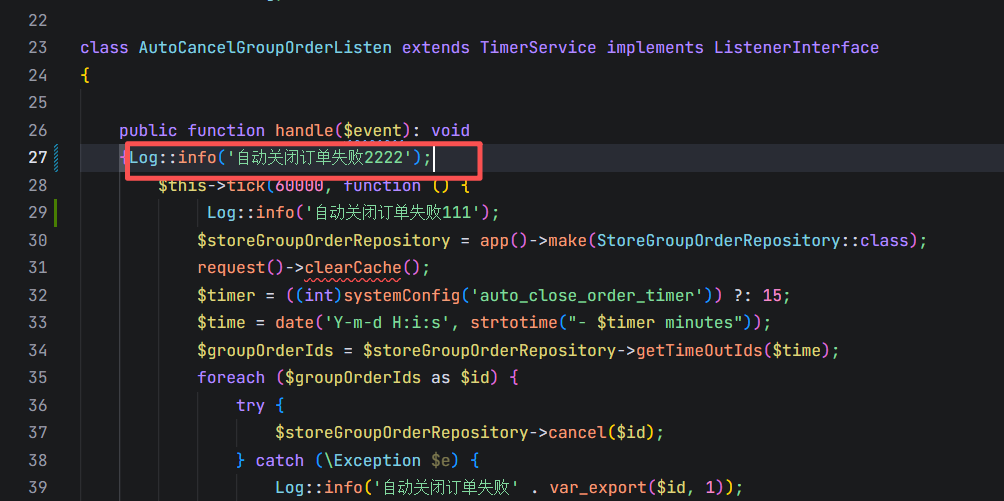Image resolution: width=1004 pixels, height=501 pixels.
Task: Click the default value 15 on line 32
Action: click(x=772, y=295)
